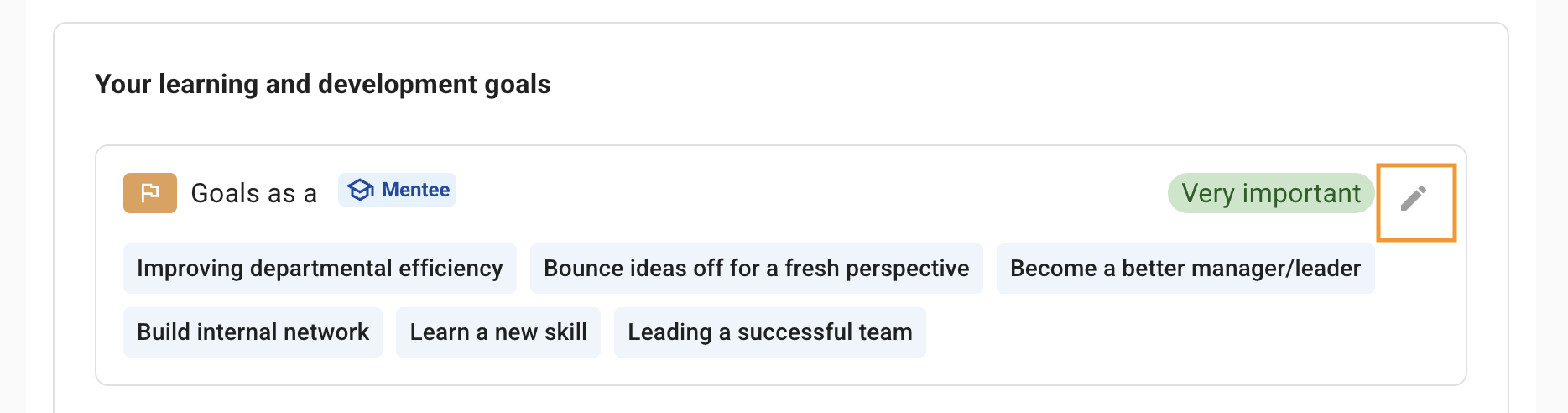Pick the Become a better manager/leader goal
1568x413 pixels.
[x=1185, y=269]
